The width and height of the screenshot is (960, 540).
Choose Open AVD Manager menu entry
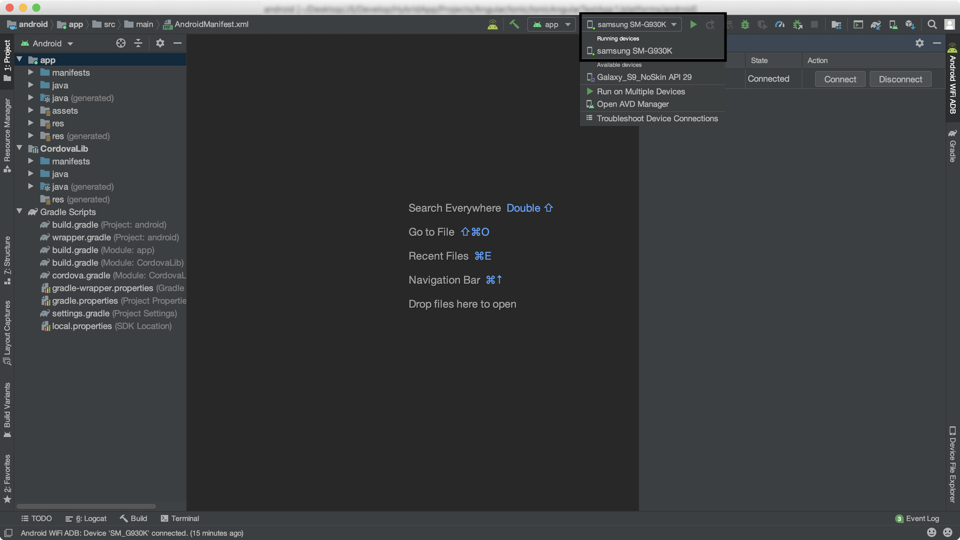(x=653, y=104)
